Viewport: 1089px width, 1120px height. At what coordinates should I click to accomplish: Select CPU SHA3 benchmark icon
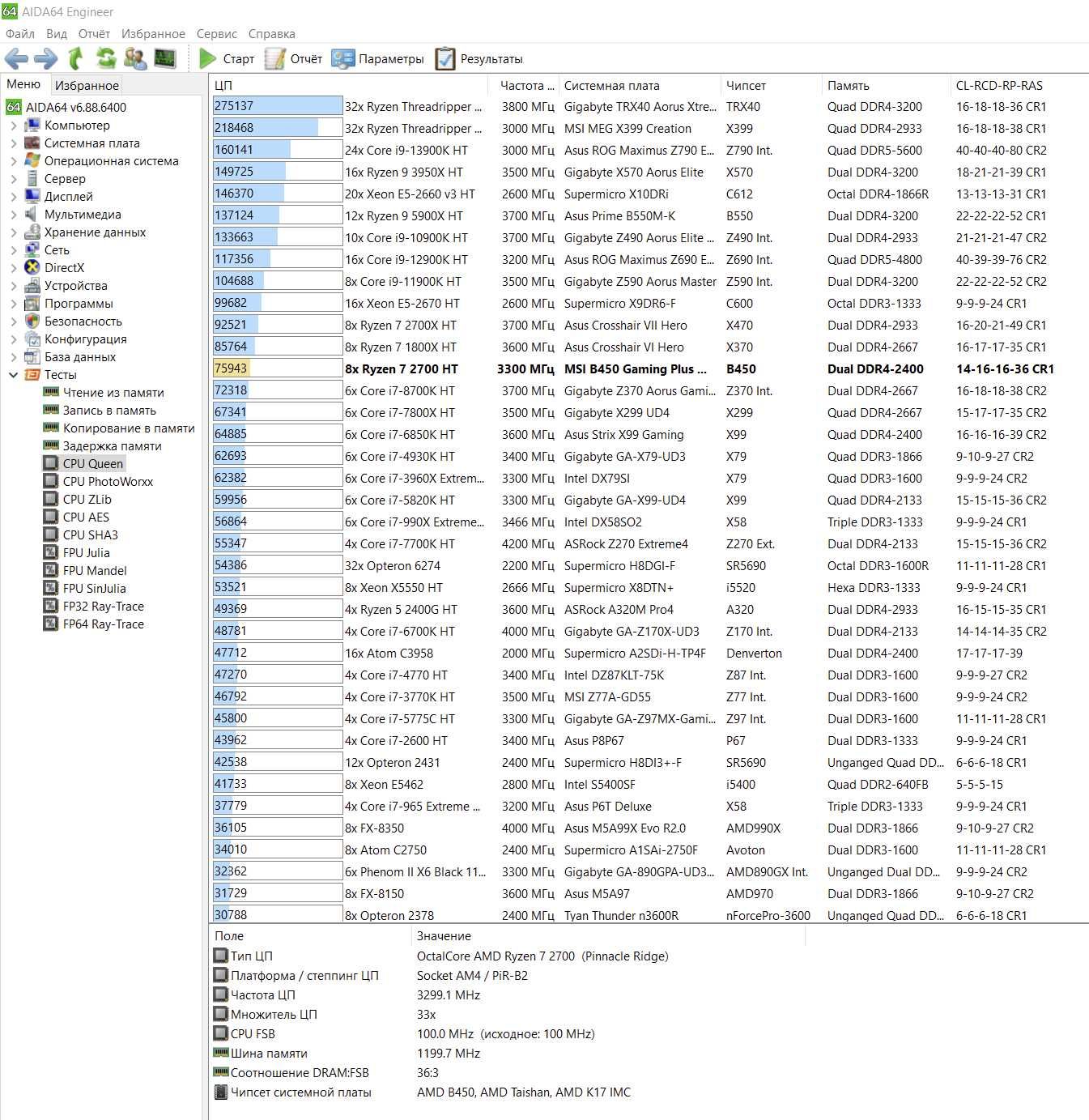pos(51,535)
